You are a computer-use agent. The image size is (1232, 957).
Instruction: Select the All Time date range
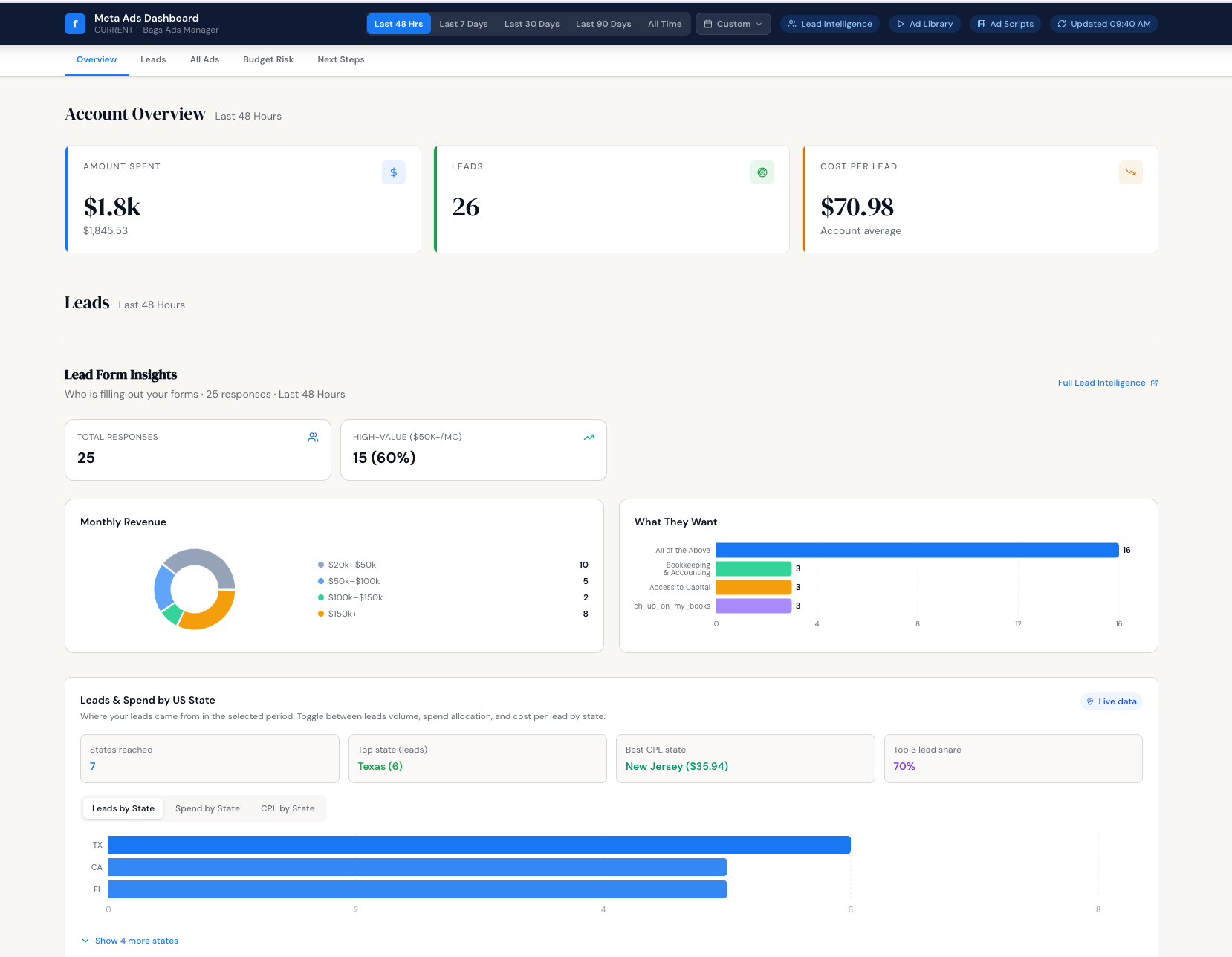(x=664, y=24)
